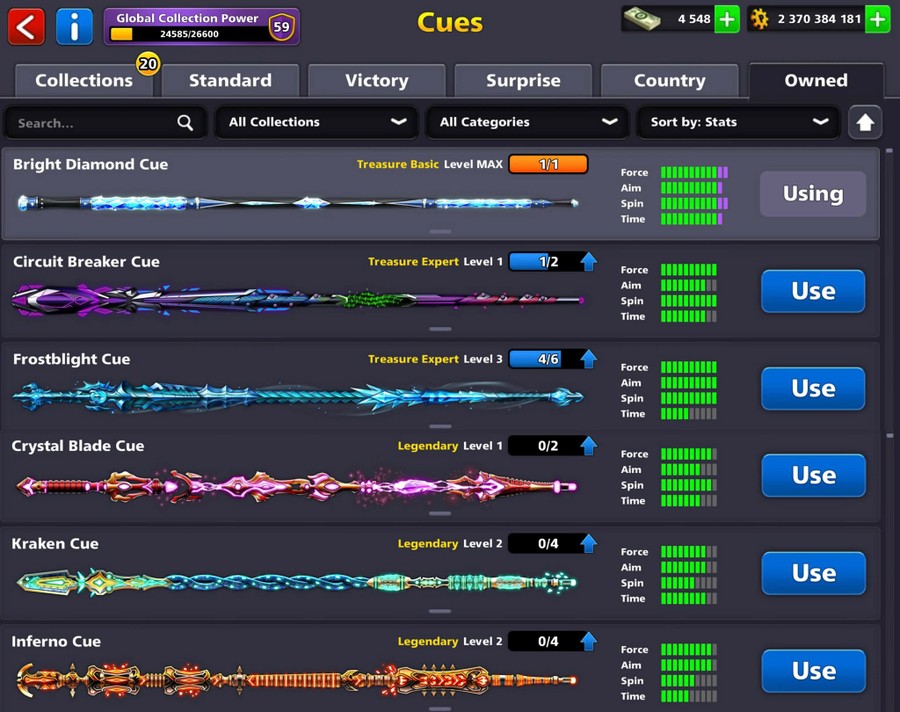Click upgrade arrow for Circuit Breaker Cue
This screenshot has height=712, width=900.
click(x=589, y=262)
